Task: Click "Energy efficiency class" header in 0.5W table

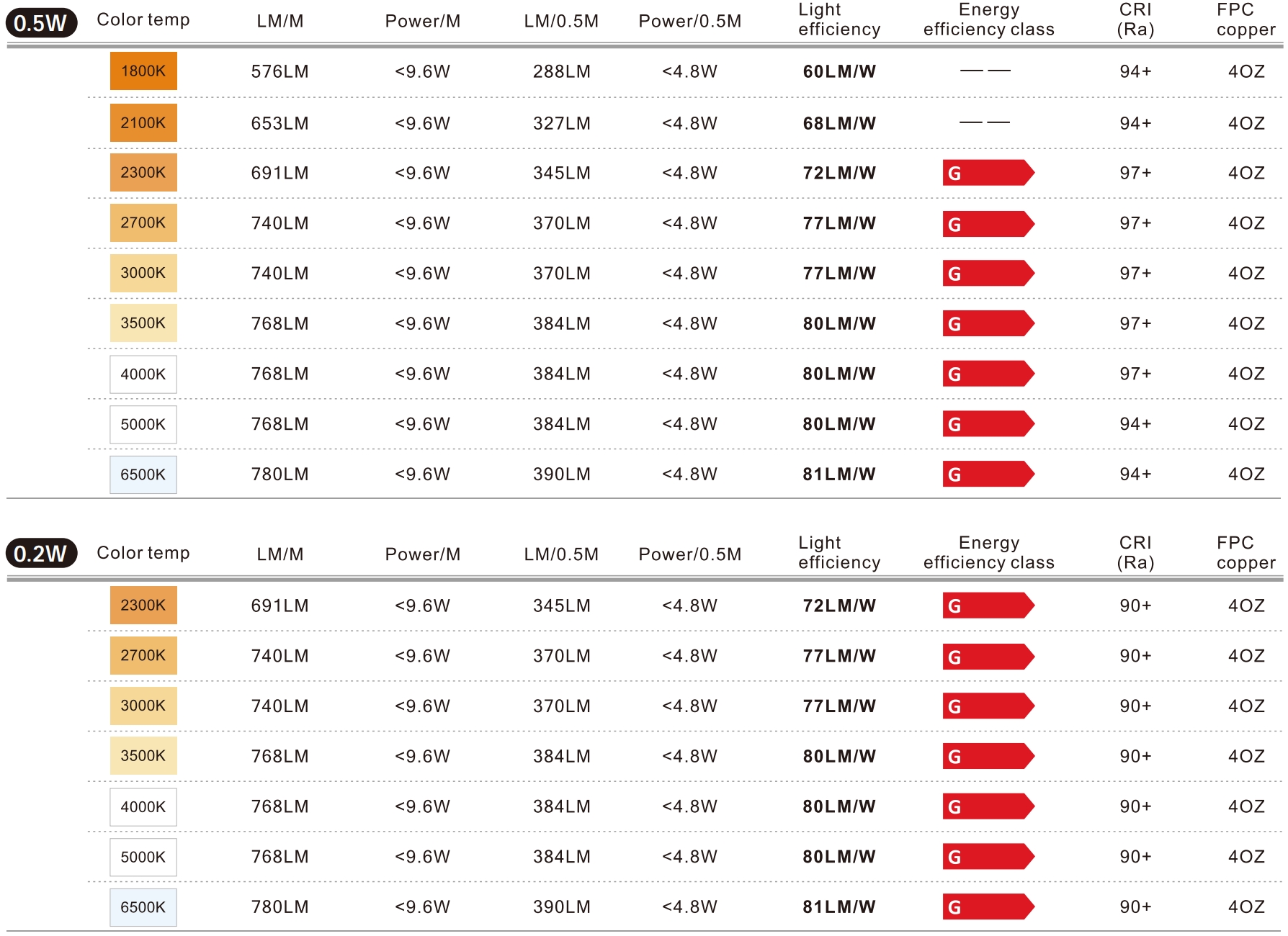Action: (988, 19)
